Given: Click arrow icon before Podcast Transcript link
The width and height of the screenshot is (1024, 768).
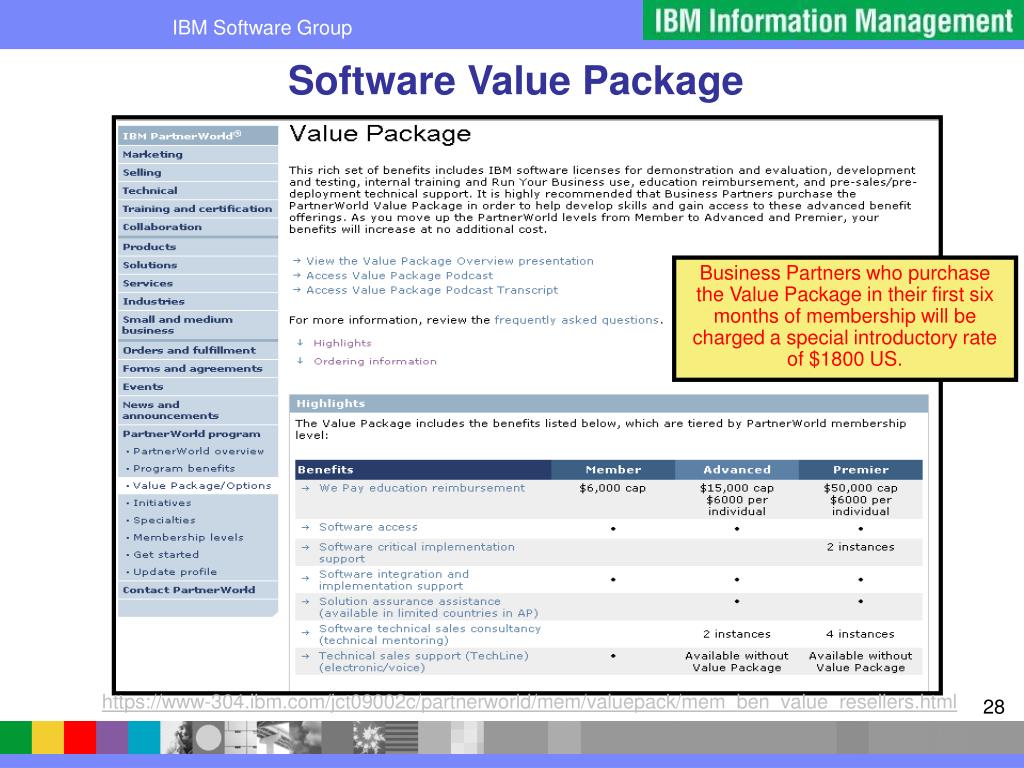Looking at the screenshot, I should point(296,290).
